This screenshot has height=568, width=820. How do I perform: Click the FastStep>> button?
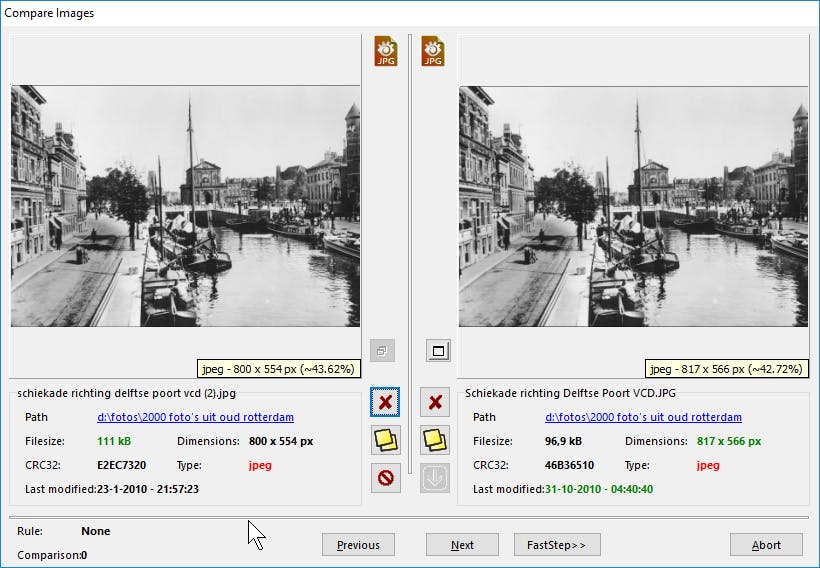coord(557,545)
